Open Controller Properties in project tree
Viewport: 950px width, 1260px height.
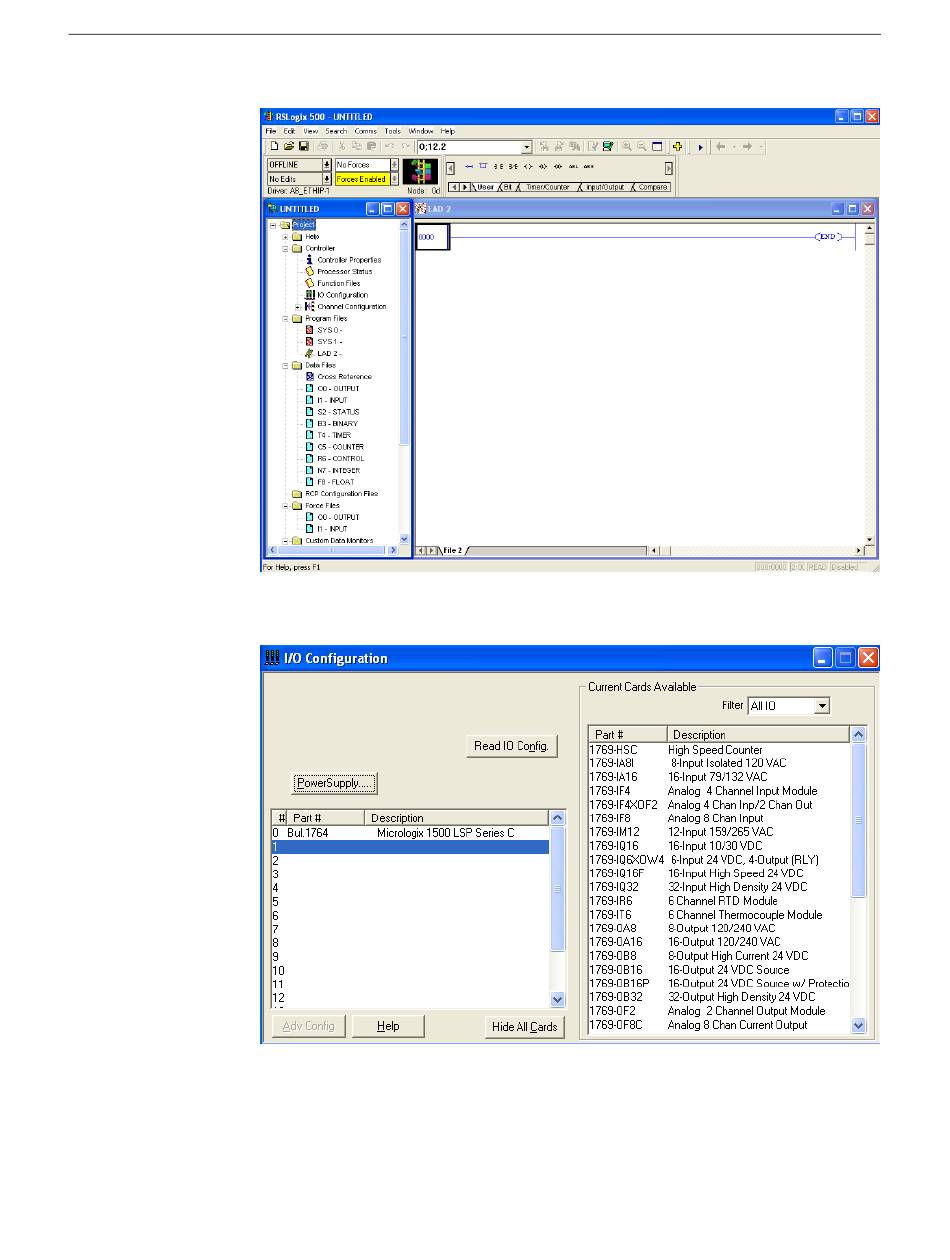click(349, 260)
